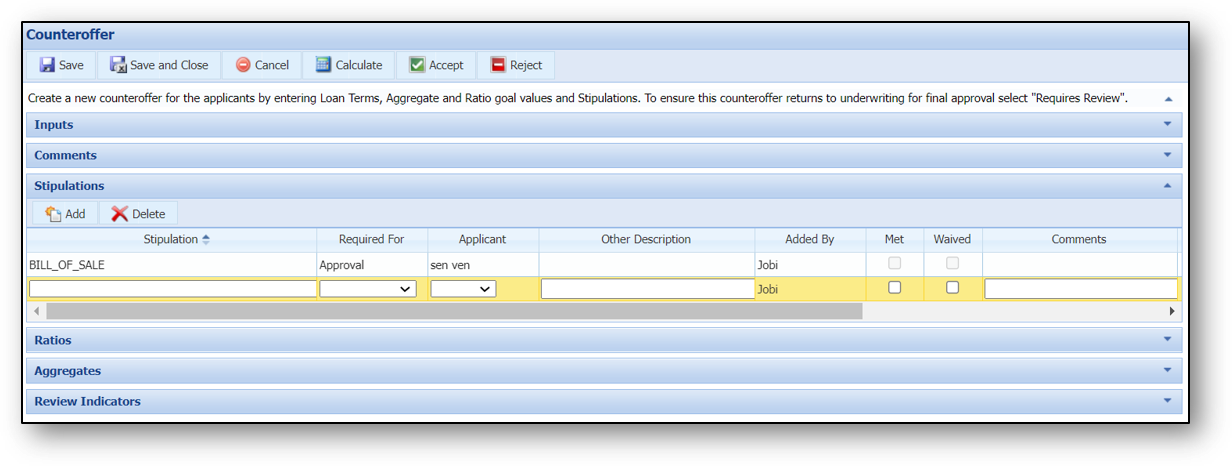Screen dimensions: 1232x466
Task: Click the red Cancel icon
Action: (243, 65)
